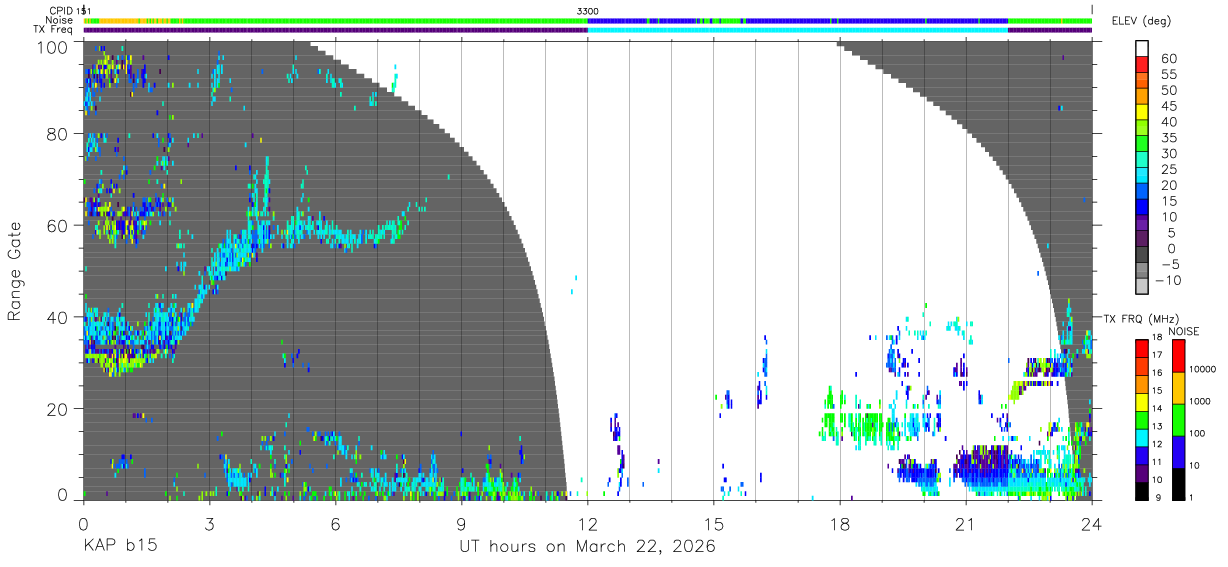1228x567 pixels.
Task: Click the yellow segment of elevation color bar
Action: 1142,114
